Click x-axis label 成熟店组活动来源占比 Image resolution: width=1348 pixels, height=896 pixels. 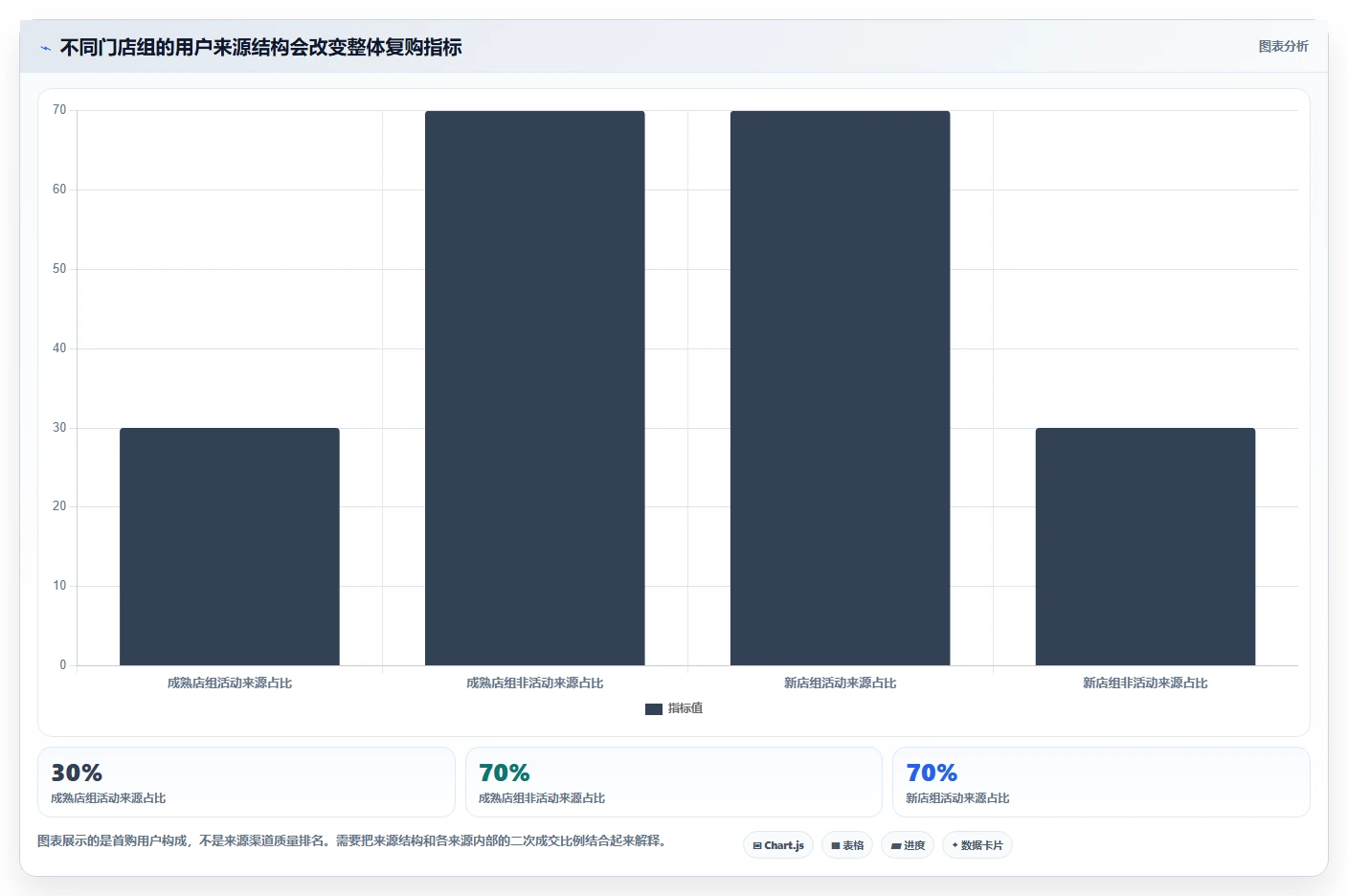[230, 683]
